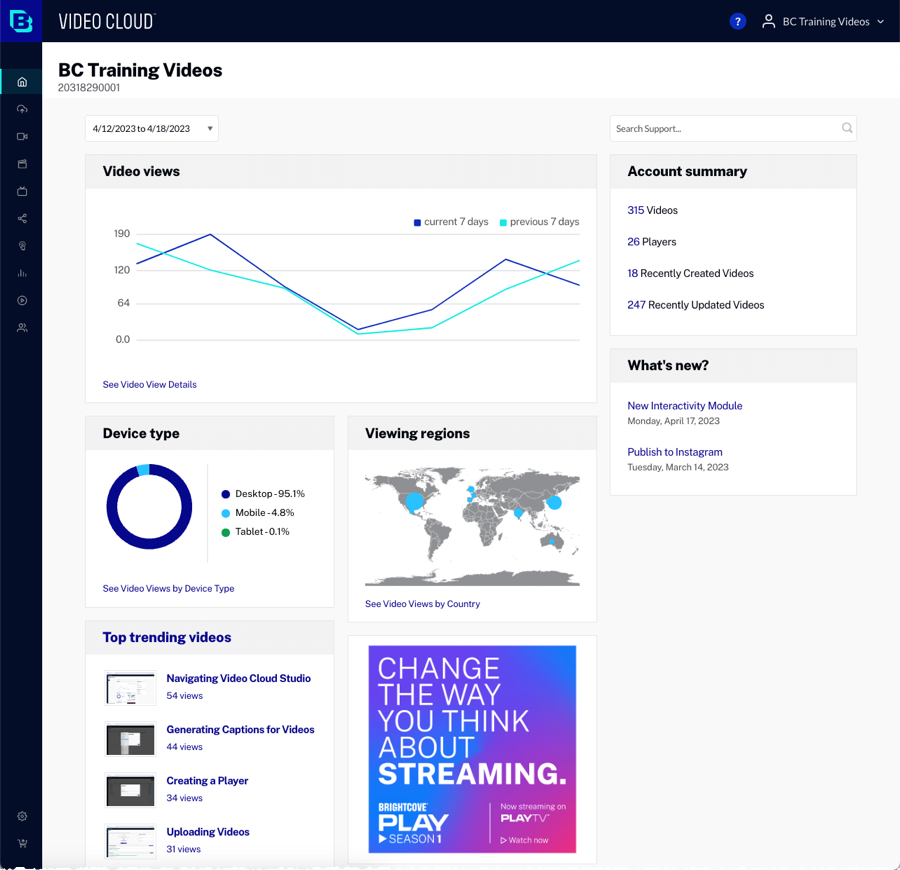Open the Players play-circle icon in sidebar
This screenshot has height=870, width=900.
pos(22,300)
